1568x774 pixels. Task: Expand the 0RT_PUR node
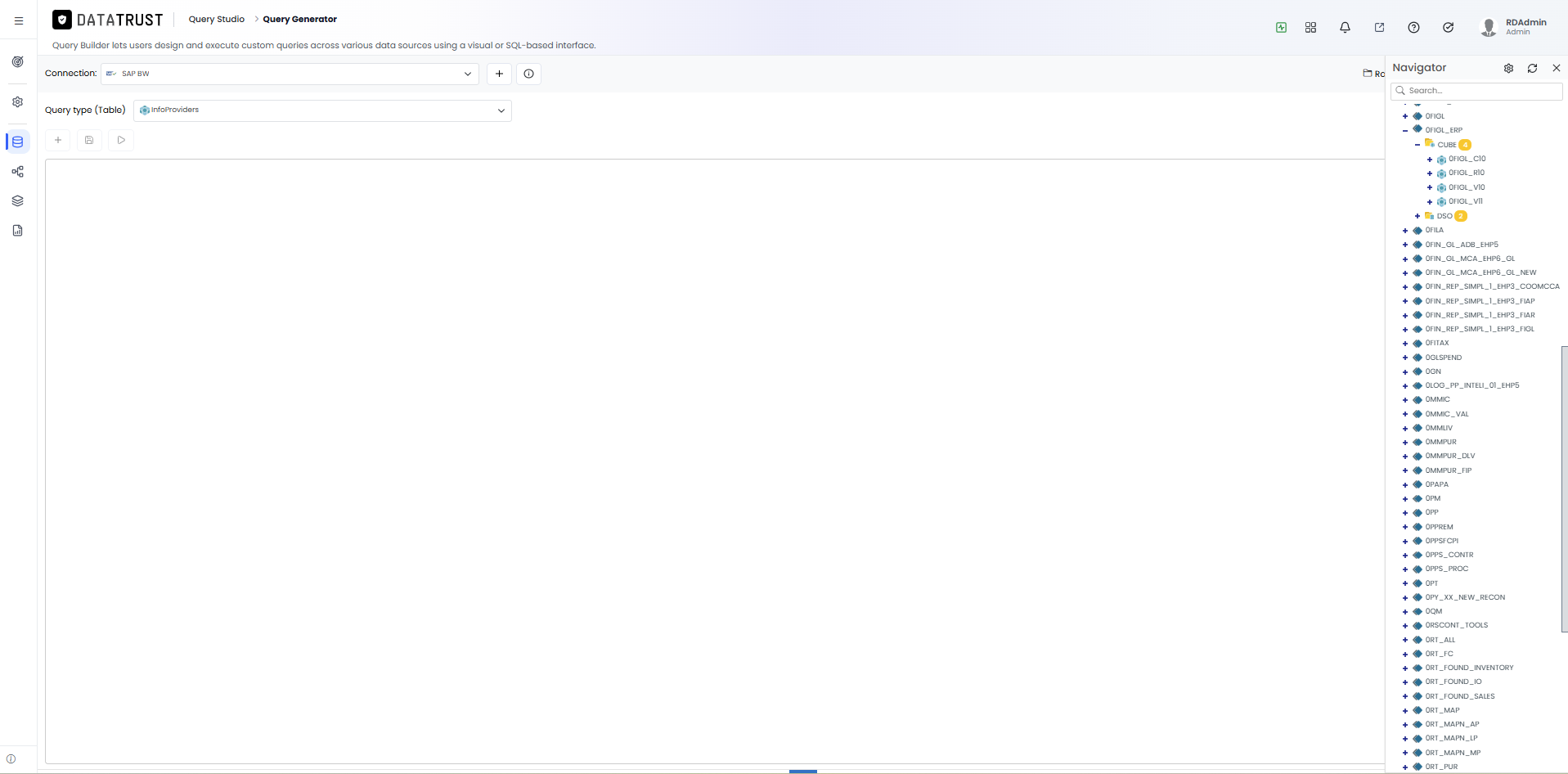point(1405,767)
